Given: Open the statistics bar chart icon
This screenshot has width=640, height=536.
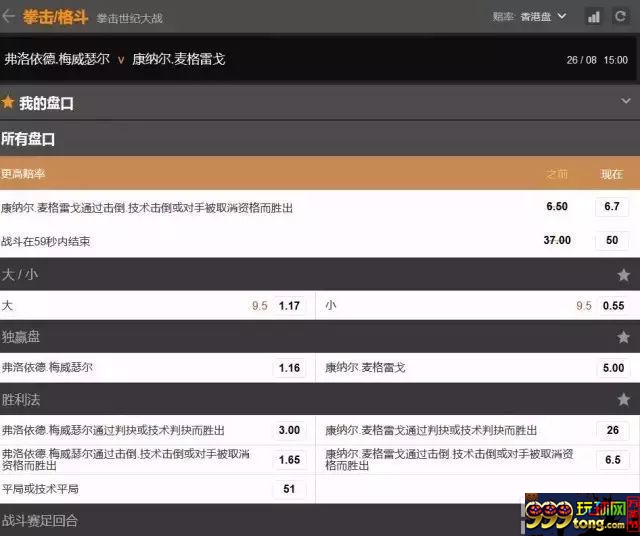Looking at the screenshot, I should [594, 16].
